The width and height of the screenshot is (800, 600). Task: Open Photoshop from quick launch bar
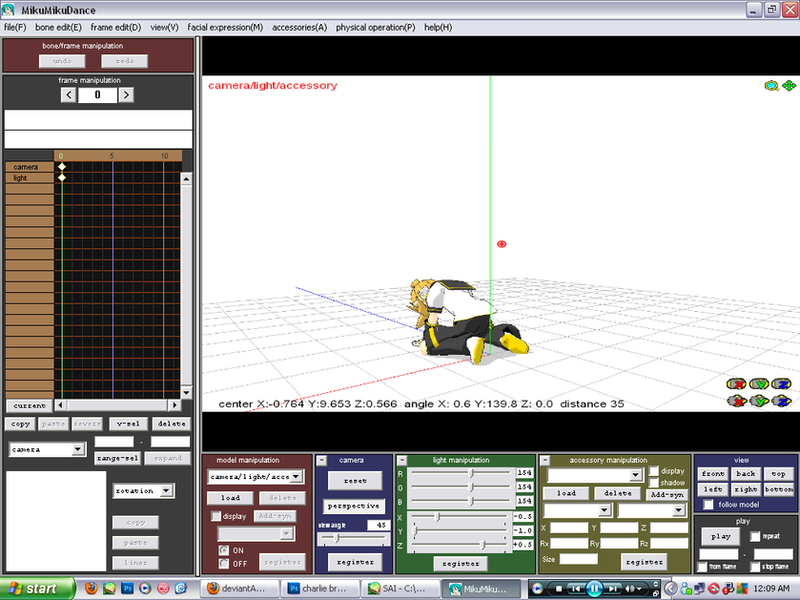pos(127,588)
